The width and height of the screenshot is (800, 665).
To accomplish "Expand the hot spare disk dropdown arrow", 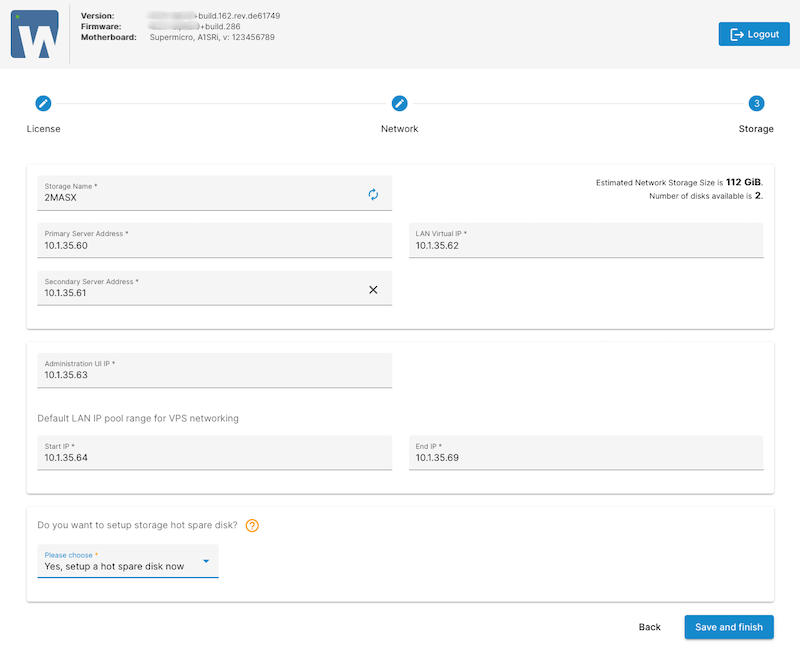I will point(206,561).
